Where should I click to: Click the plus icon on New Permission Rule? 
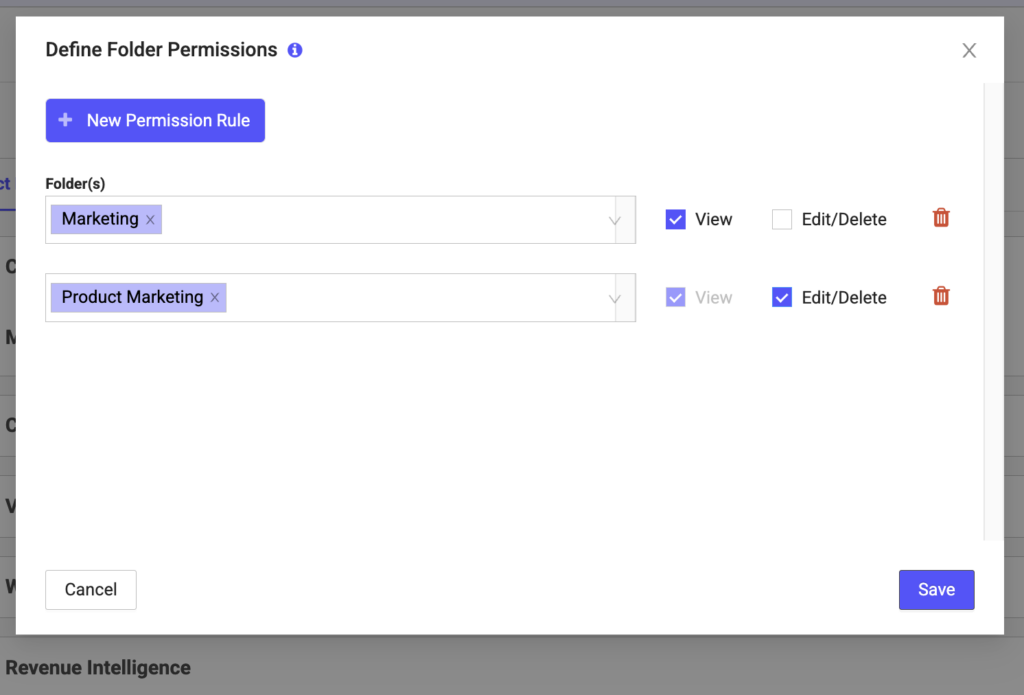pos(65,120)
